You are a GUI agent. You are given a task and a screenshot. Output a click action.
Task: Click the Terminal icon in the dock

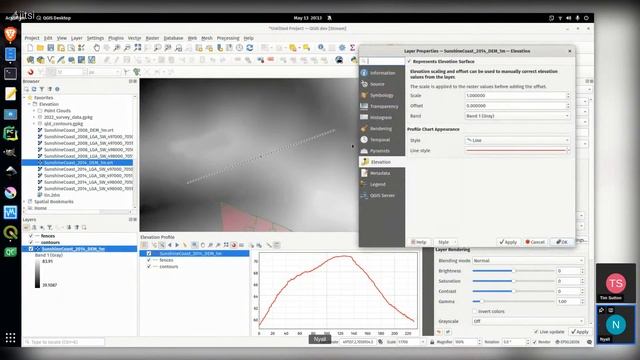tap(10, 74)
